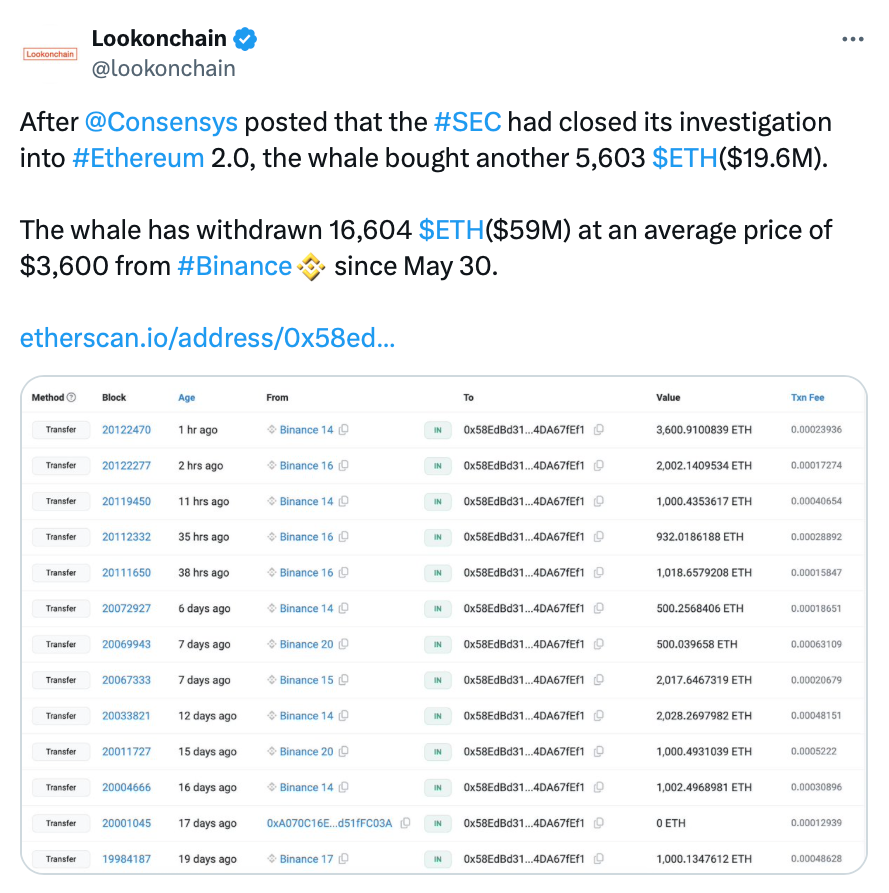Viewport: 889px width, 893px height.
Task: Click the Lookonchain profile avatar logo
Action: pos(50,54)
